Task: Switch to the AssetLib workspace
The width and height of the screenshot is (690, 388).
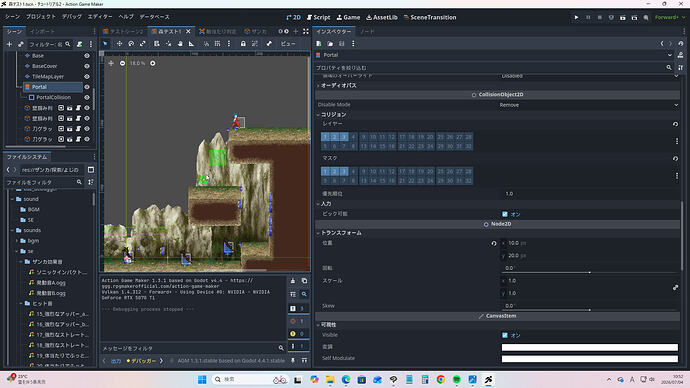Action: pos(382,18)
